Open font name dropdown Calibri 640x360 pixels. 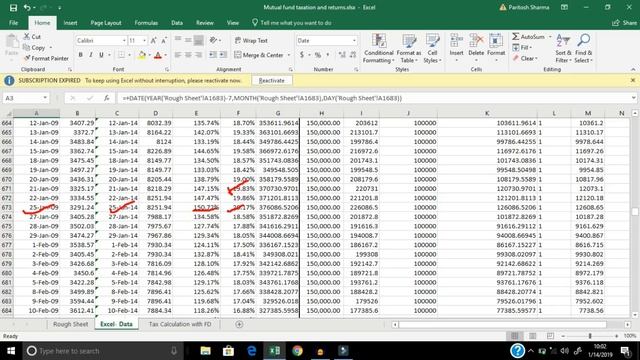[x=124, y=40]
